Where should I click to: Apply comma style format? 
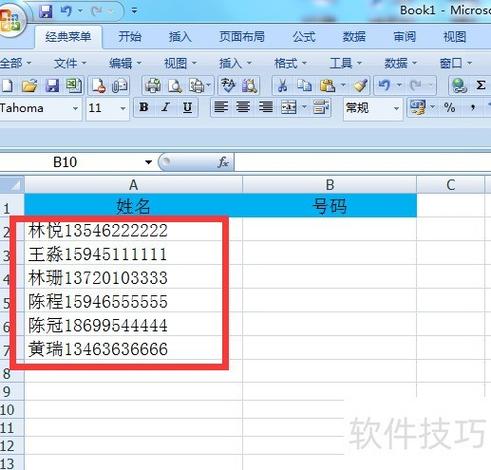473,108
